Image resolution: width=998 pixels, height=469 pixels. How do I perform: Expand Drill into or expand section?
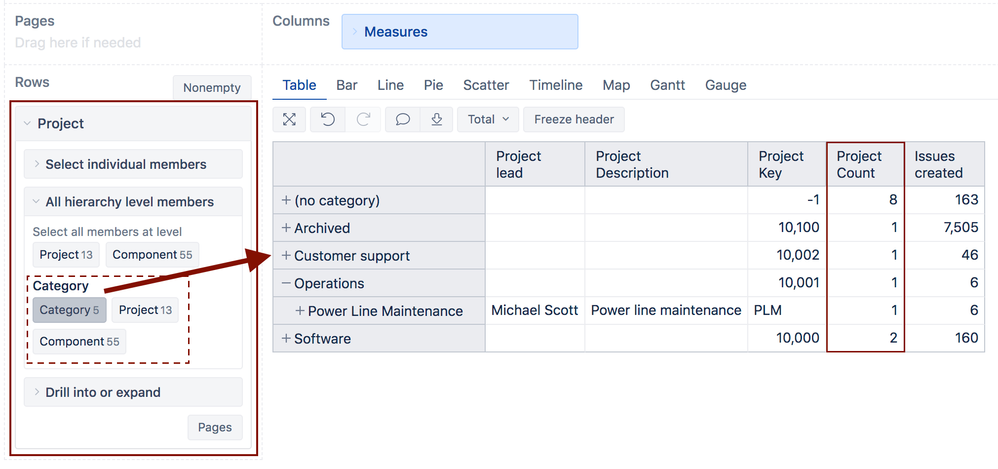(133, 392)
